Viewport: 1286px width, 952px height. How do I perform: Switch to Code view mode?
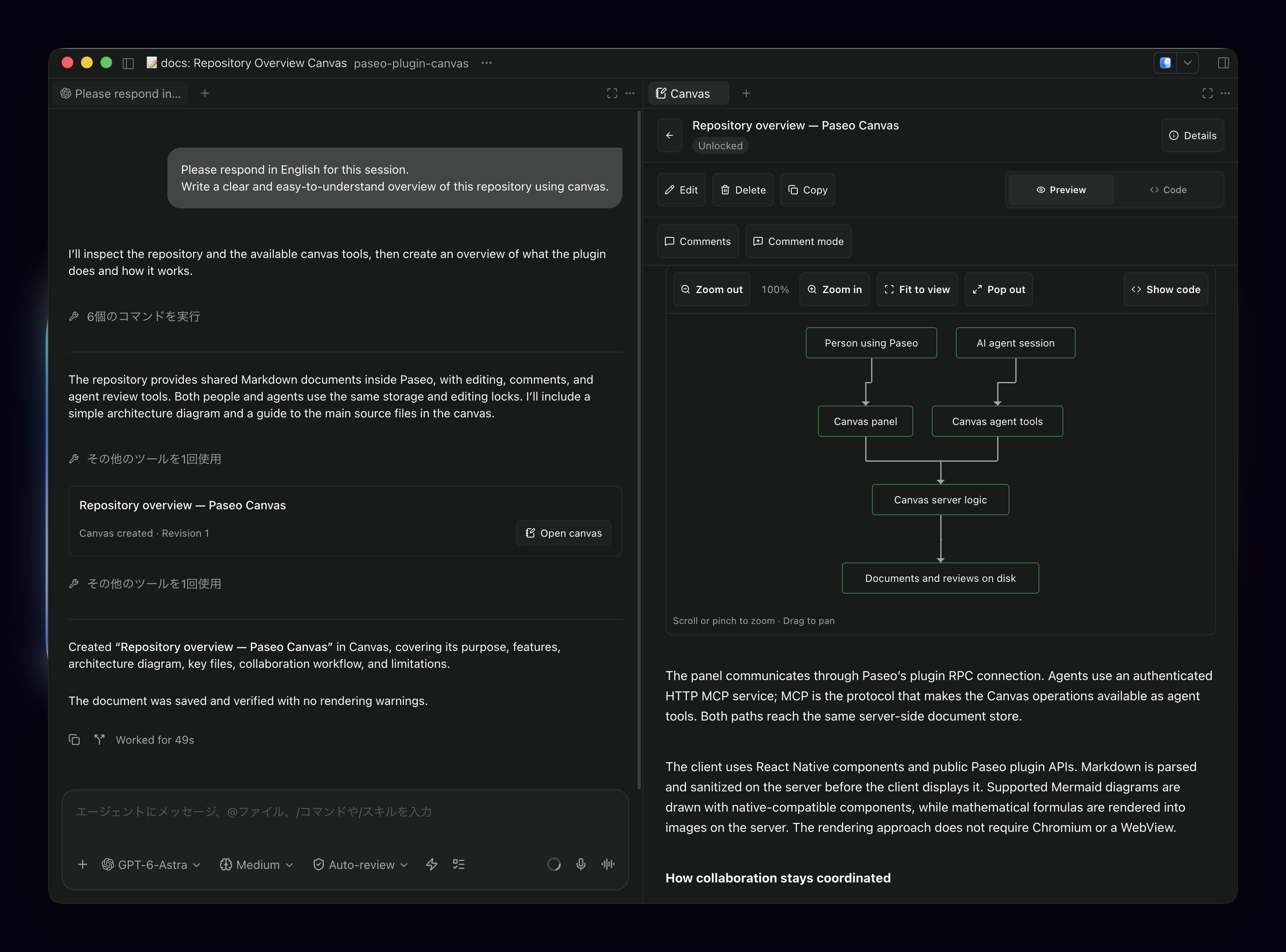[1168, 190]
